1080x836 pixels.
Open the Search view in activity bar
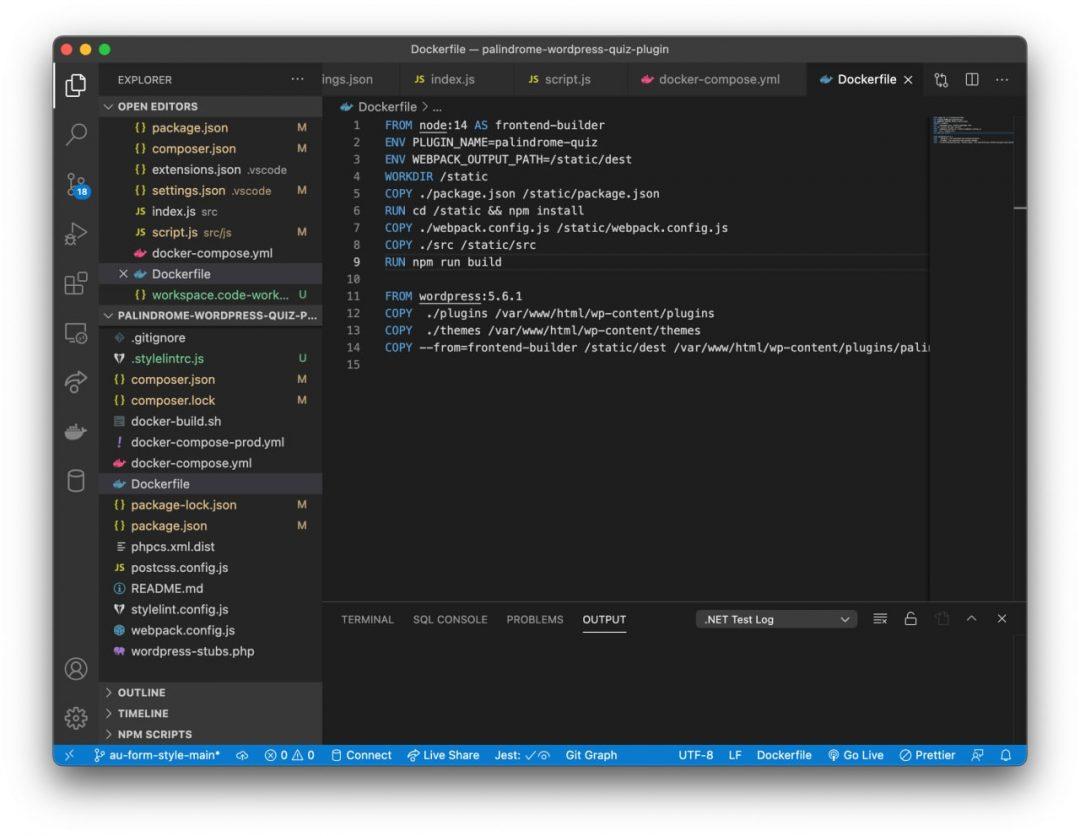[x=76, y=133]
